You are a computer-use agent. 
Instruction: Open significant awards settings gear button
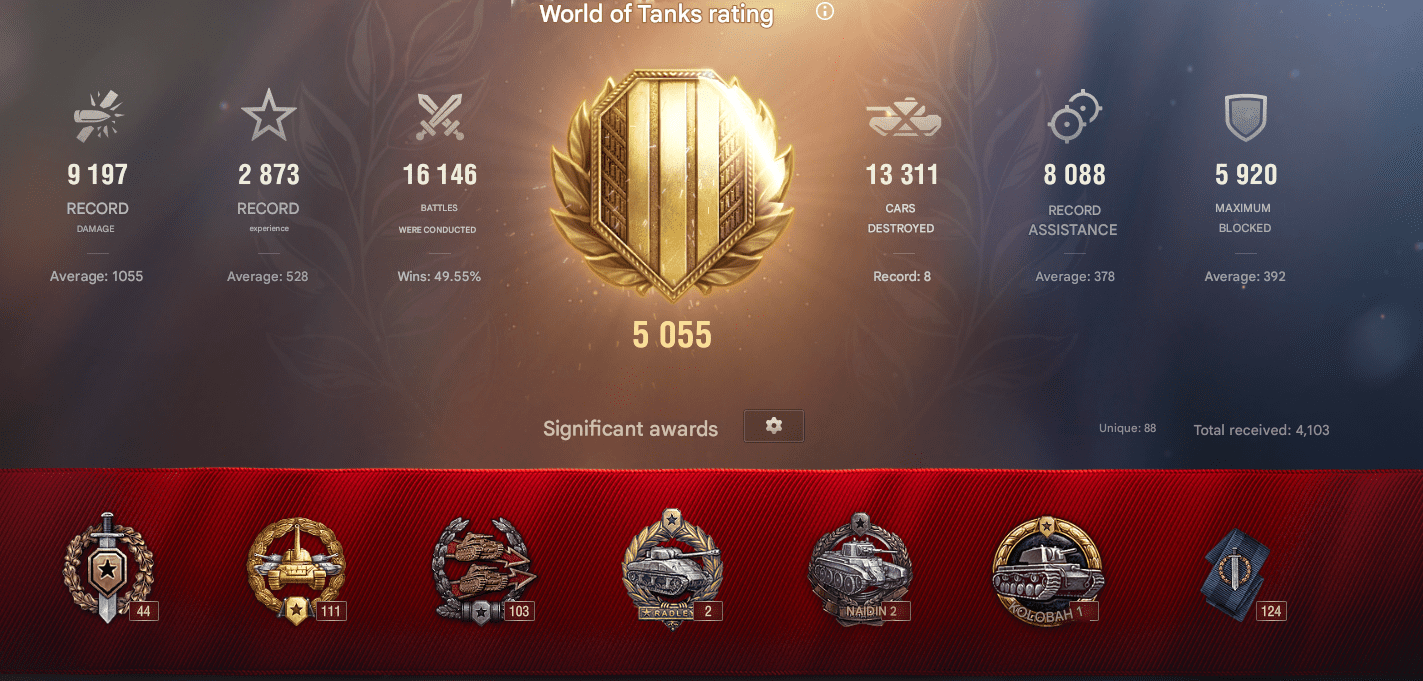(773, 426)
